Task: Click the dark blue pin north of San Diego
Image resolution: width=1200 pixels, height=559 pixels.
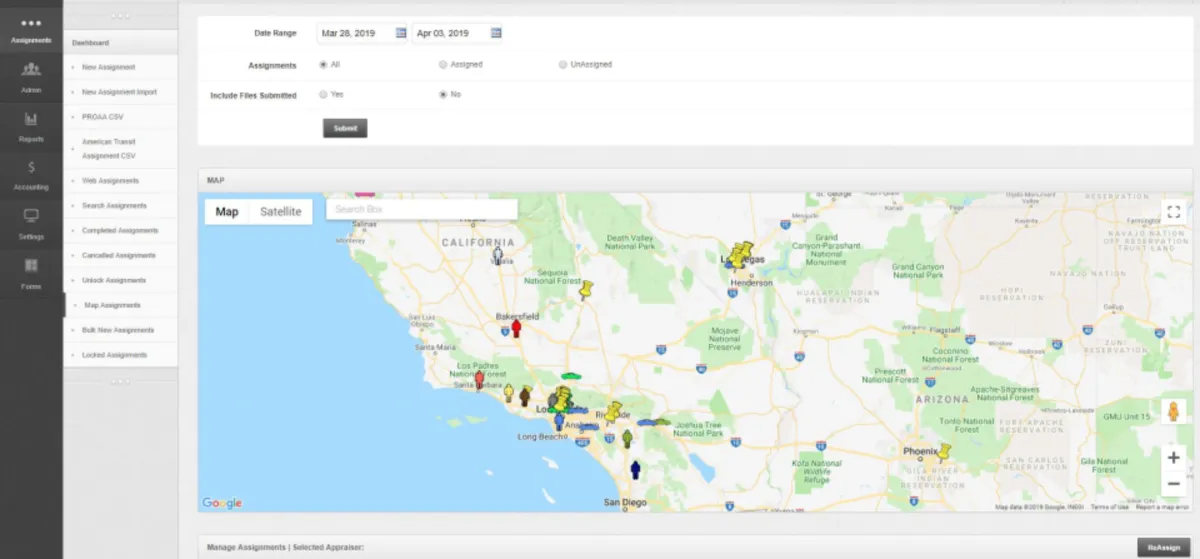Action: 634,468
